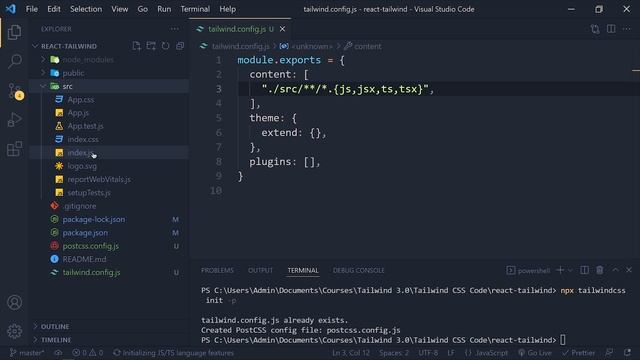Split the terminal panel
The image size is (640, 360).
coord(584,270)
